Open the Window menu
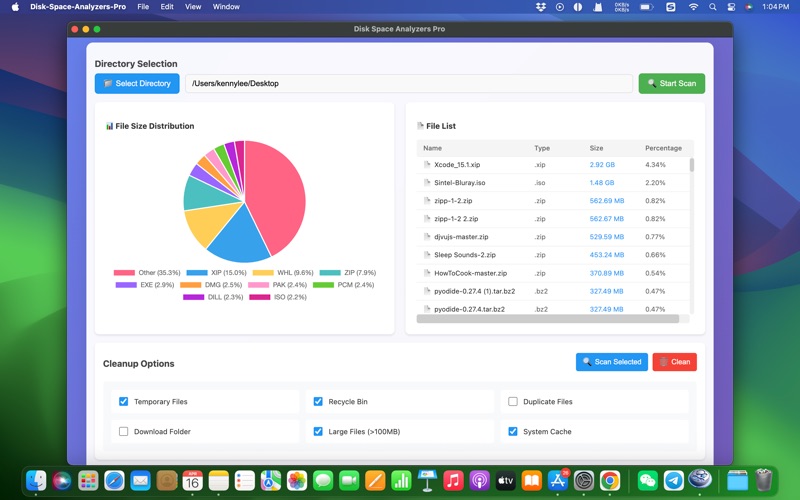This screenshot has height=500, width=800. (226, 7)
